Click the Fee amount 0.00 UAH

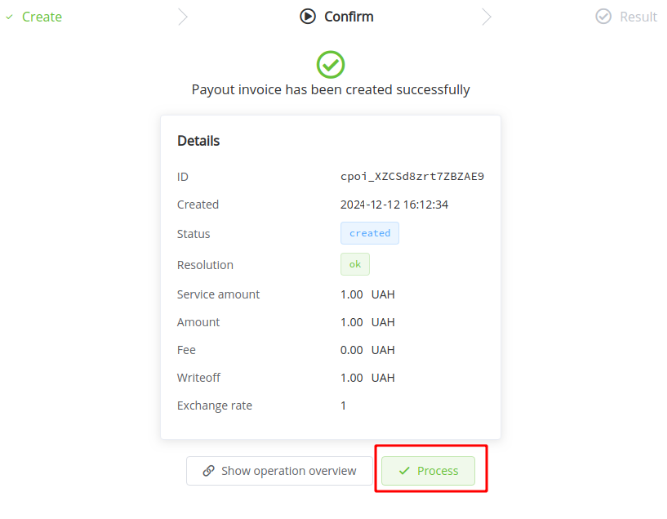pyautogui.click(x=367, y=350)
